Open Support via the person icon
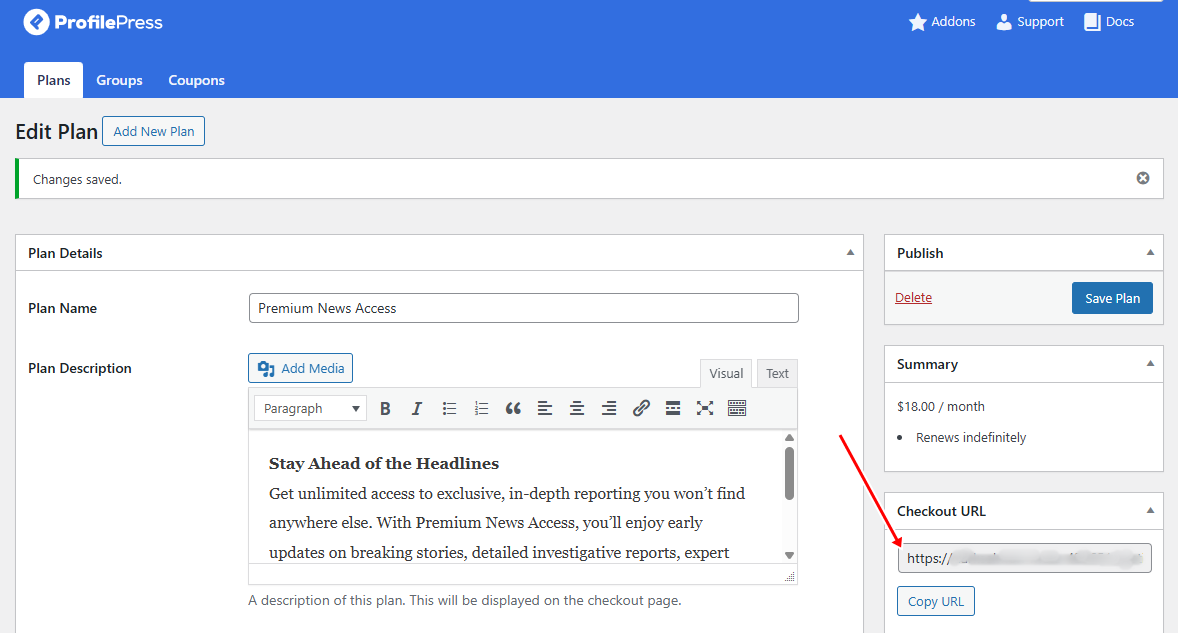 click(1004, 23)
